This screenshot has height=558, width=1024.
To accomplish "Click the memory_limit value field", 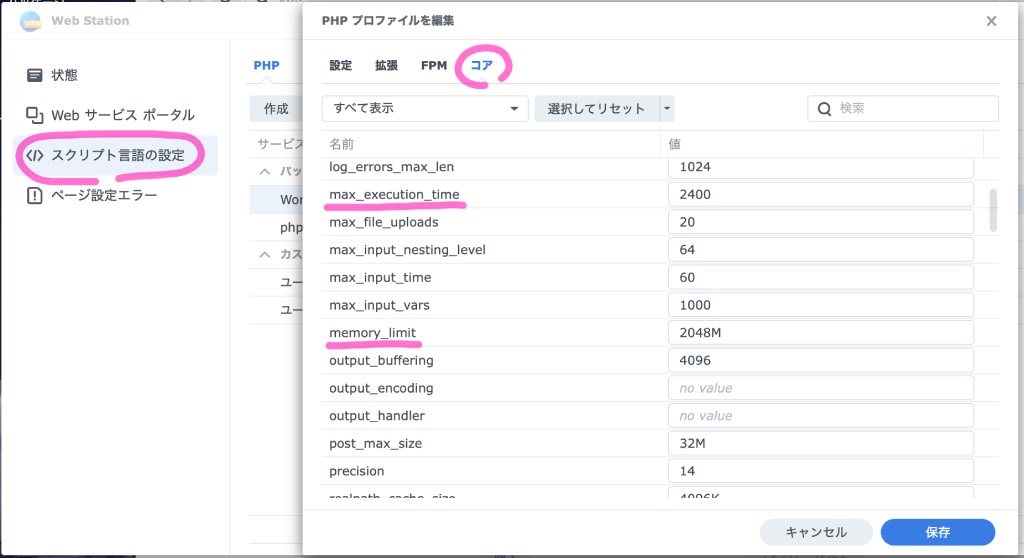I will click(x=820, y=333).
